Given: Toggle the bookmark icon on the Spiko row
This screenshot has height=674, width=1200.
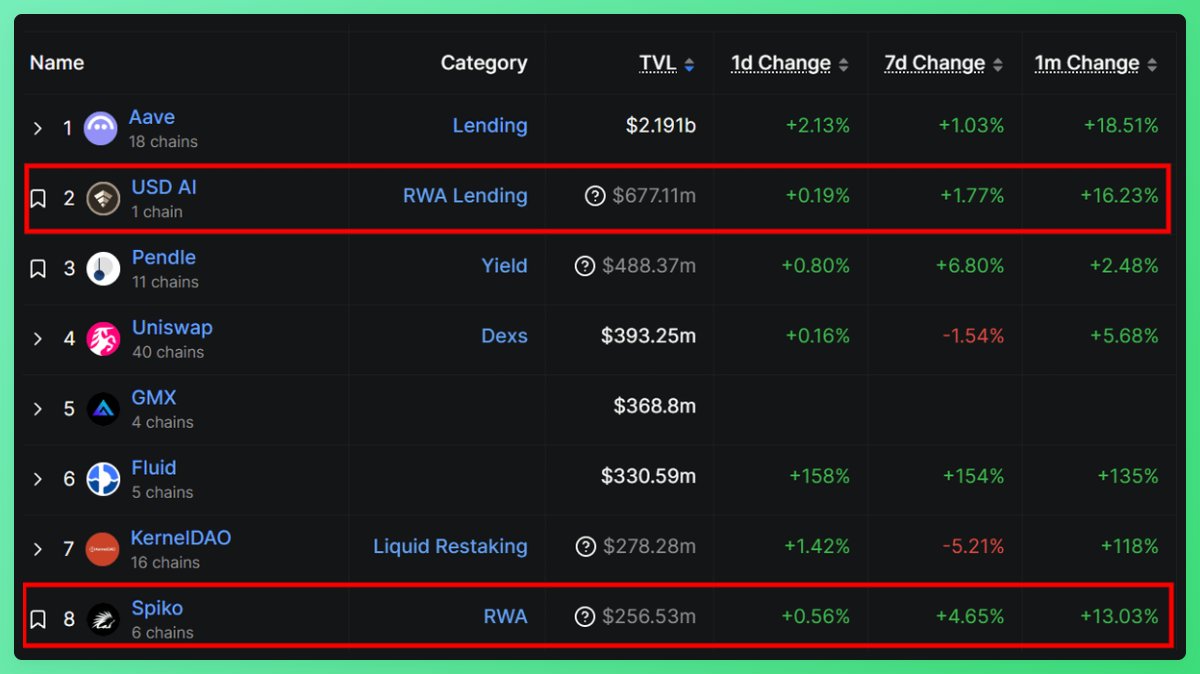Looking at the screenshot, I should click(38, 617).
